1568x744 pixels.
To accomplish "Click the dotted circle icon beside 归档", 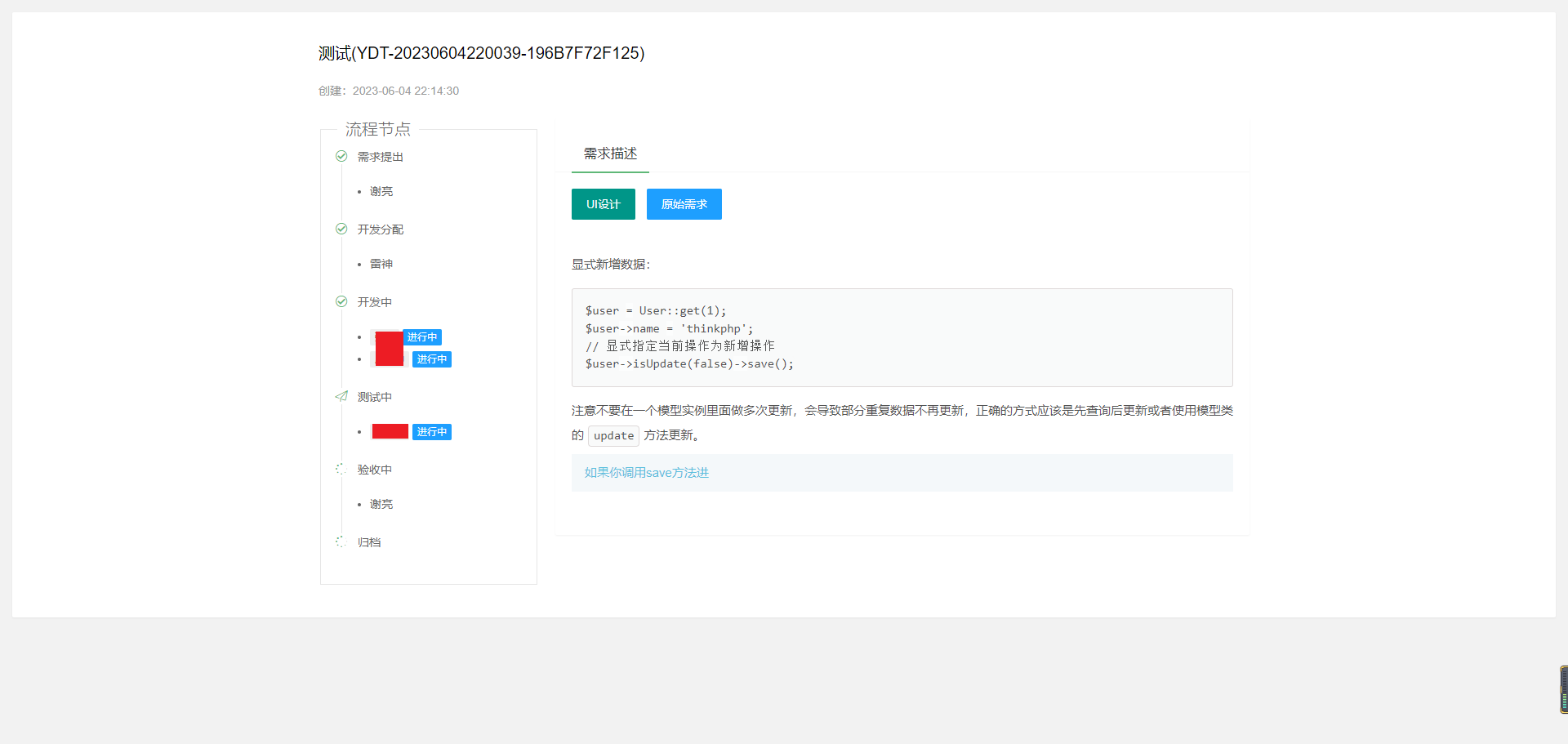I will click(341, 541).
